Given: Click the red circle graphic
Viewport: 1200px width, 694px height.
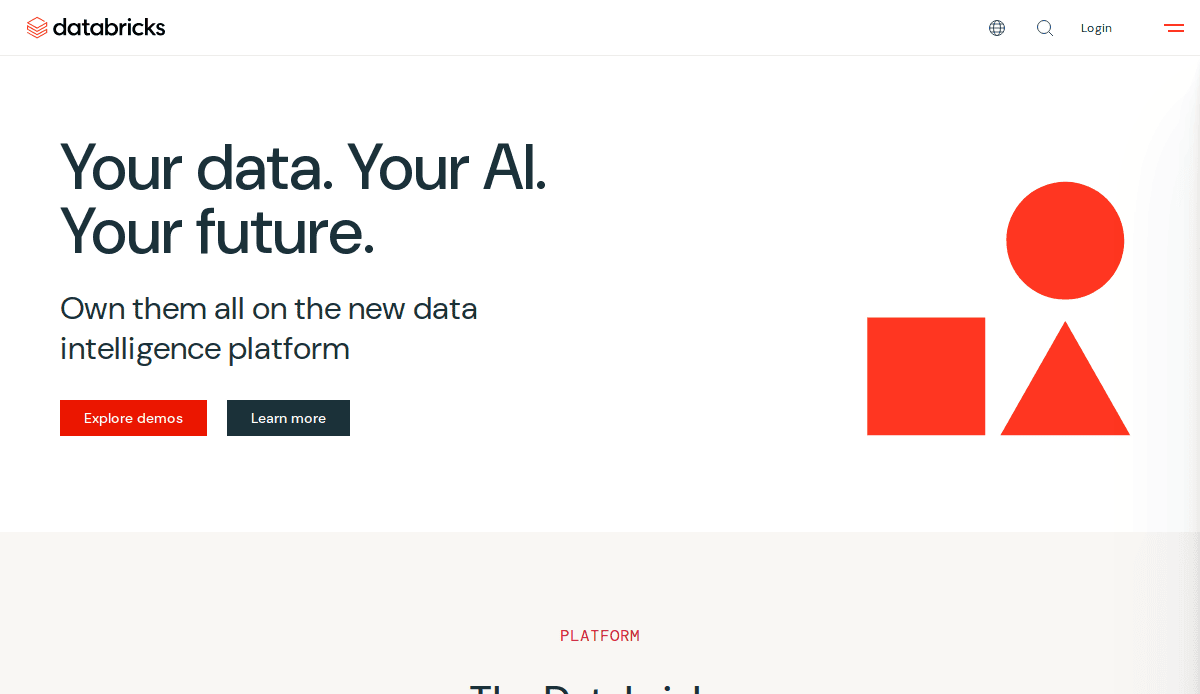Looking at the screenshot, I should pos(1065,240).
